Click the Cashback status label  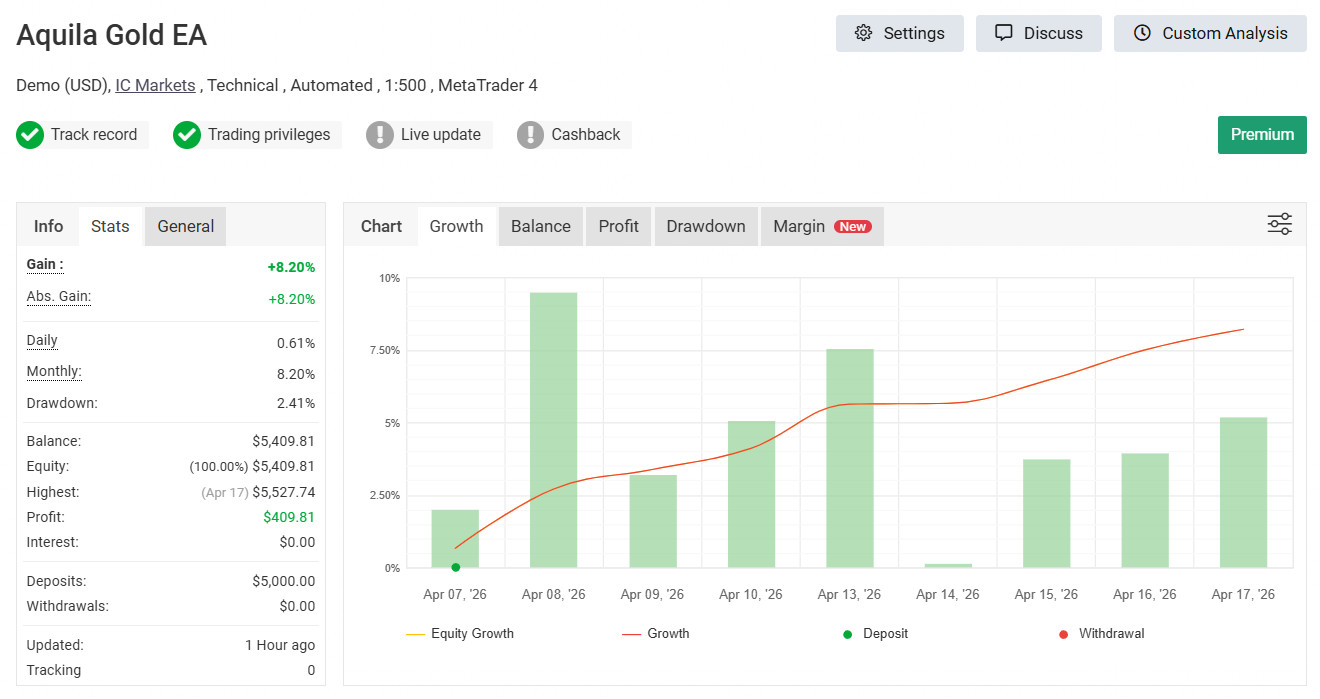click(586, 135)
